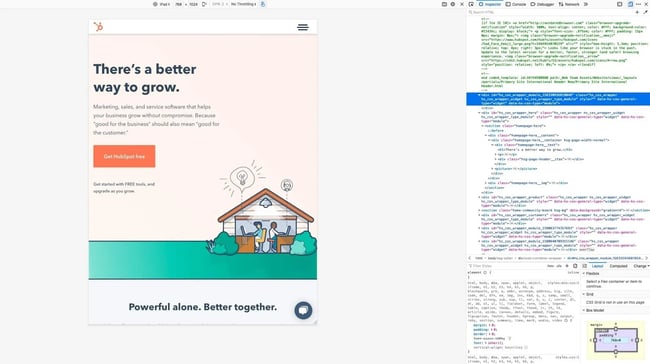The height and width of the screenshot is (364, 650).
Task: Pick a color with the eyedropper icon
Action: [x=645, y=12]
